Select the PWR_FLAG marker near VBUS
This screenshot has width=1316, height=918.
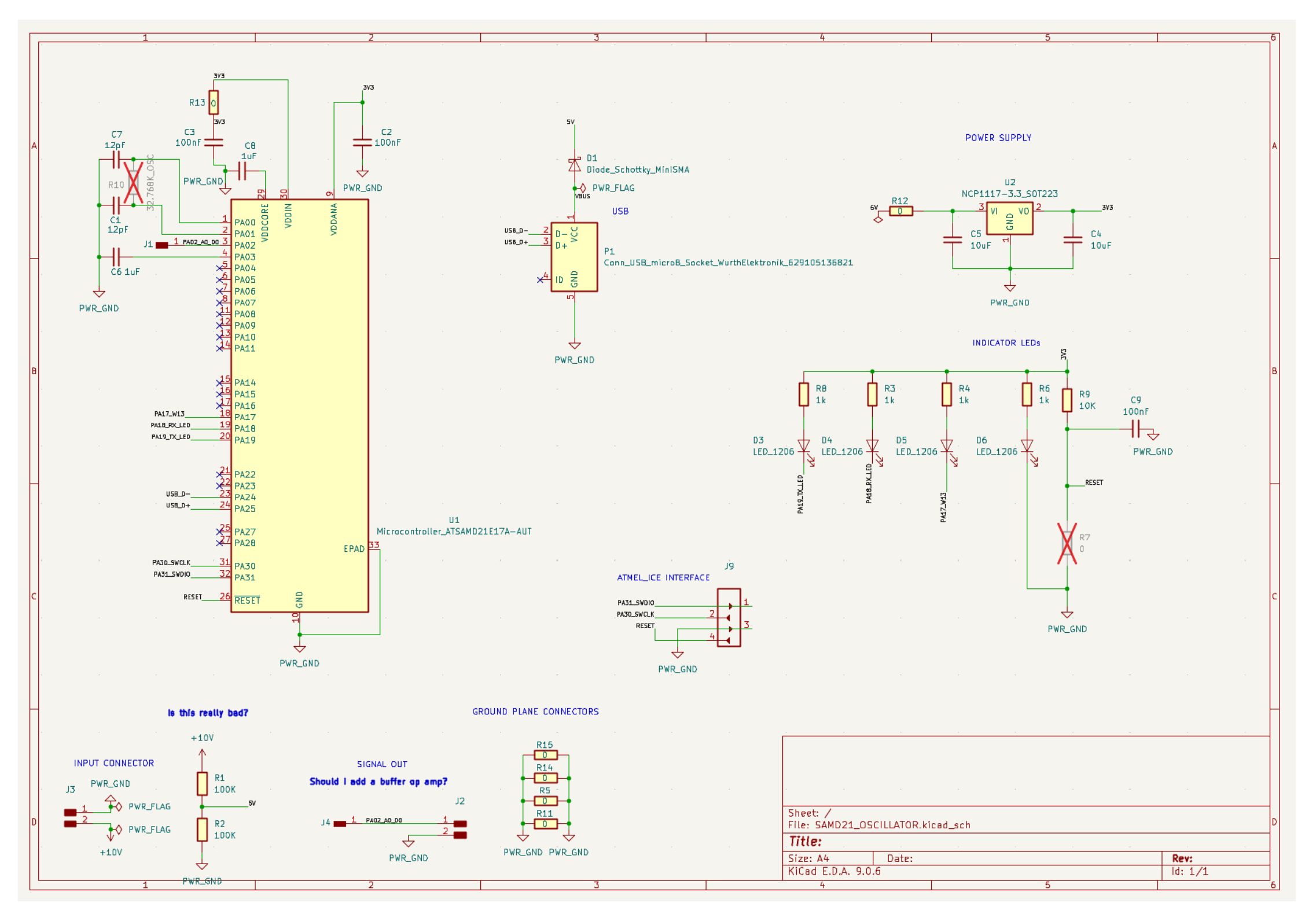click(585, 188)
